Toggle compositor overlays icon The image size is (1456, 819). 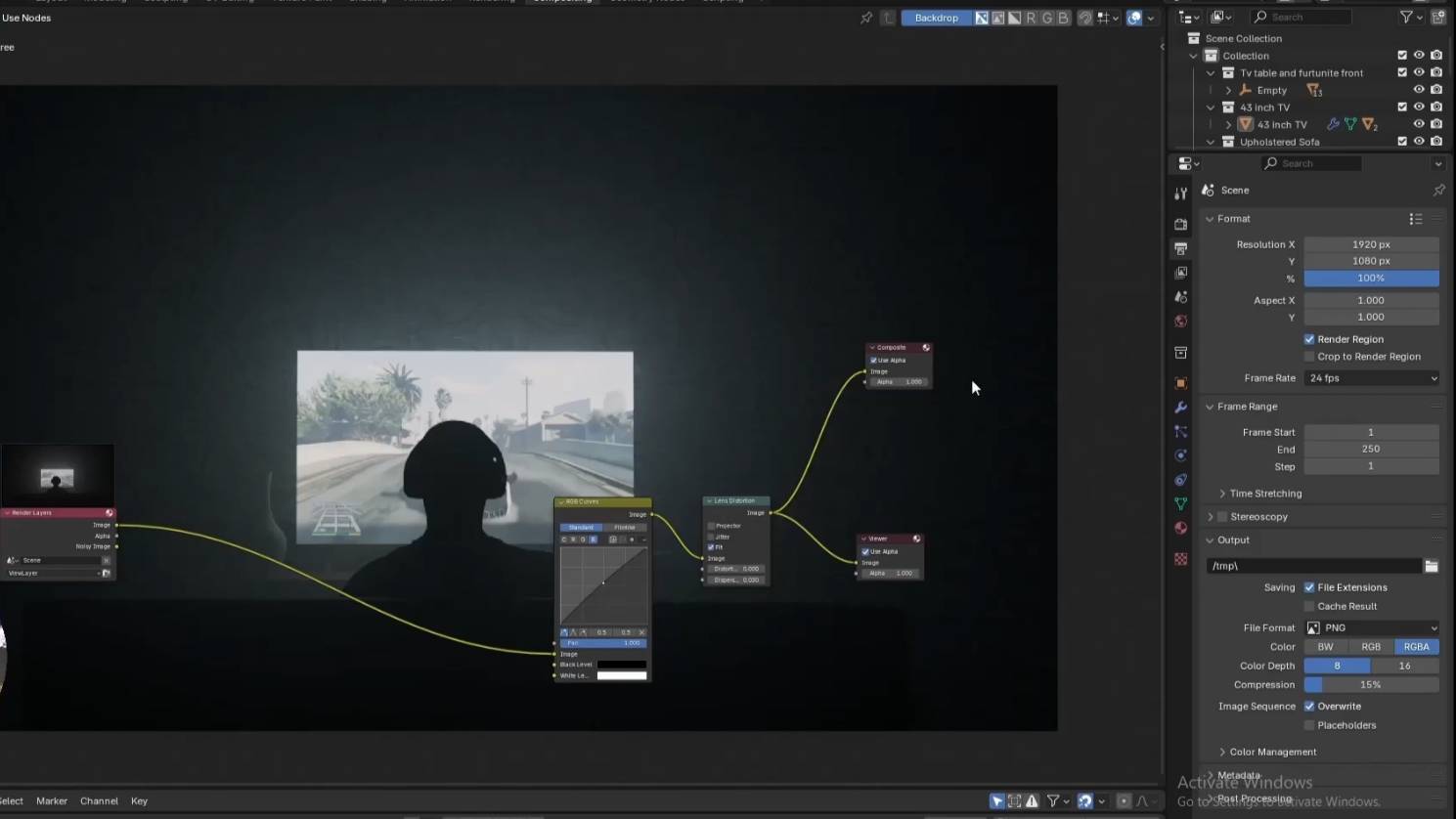[x=1134, y=18]
